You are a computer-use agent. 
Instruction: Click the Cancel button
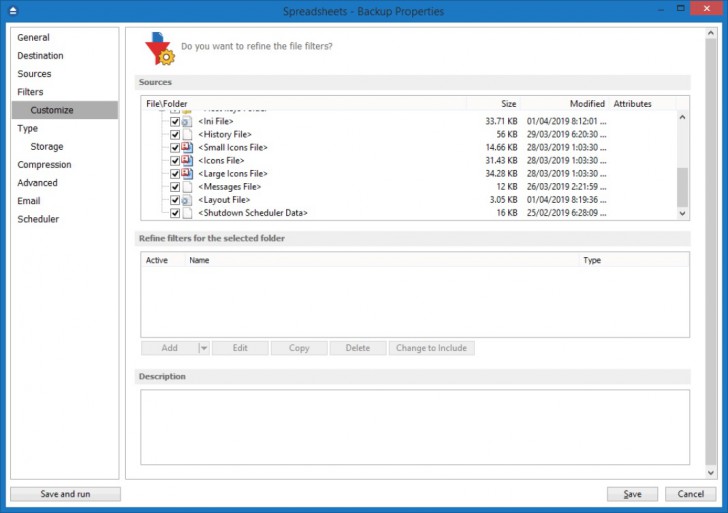pyautogui.click(x=690, y=494)
